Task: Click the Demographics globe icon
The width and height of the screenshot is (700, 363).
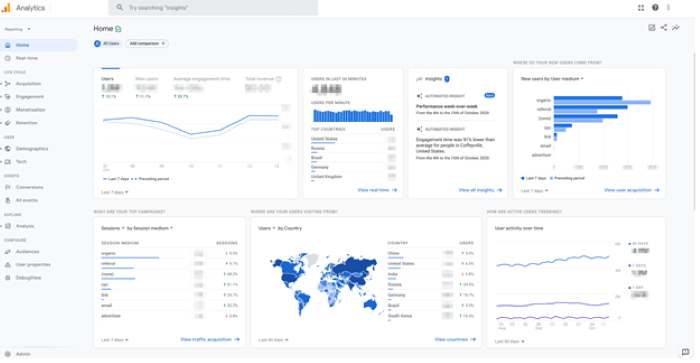Action: click(x=8, y=149)
